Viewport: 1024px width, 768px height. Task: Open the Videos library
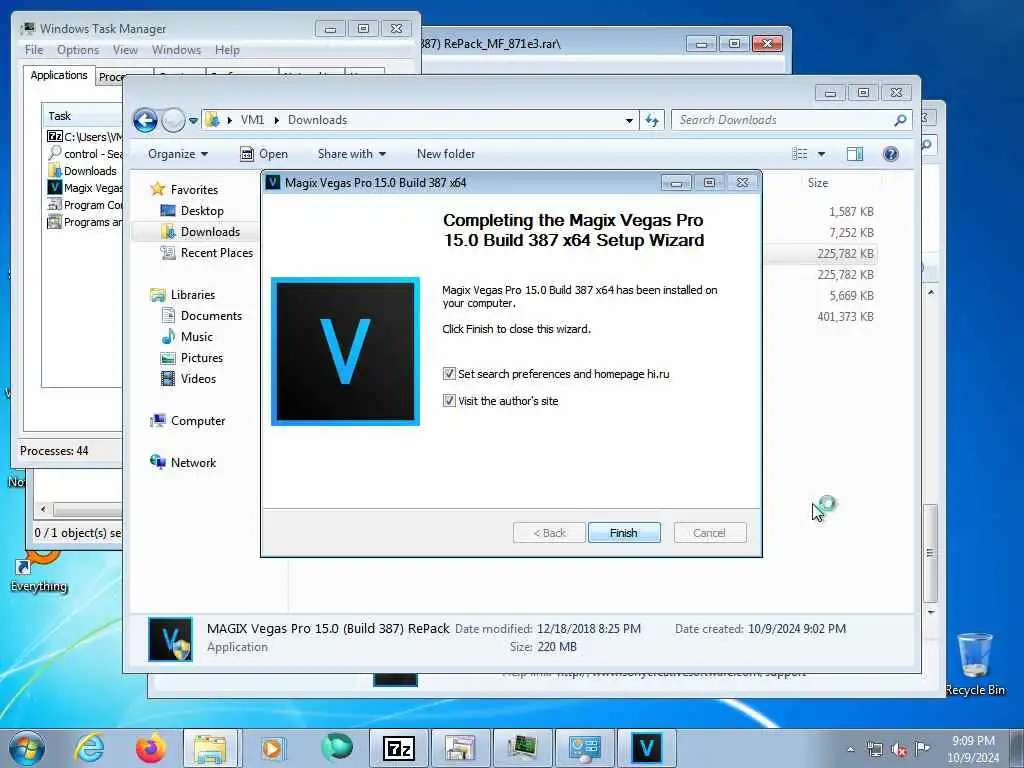click(x=198, y=379)
